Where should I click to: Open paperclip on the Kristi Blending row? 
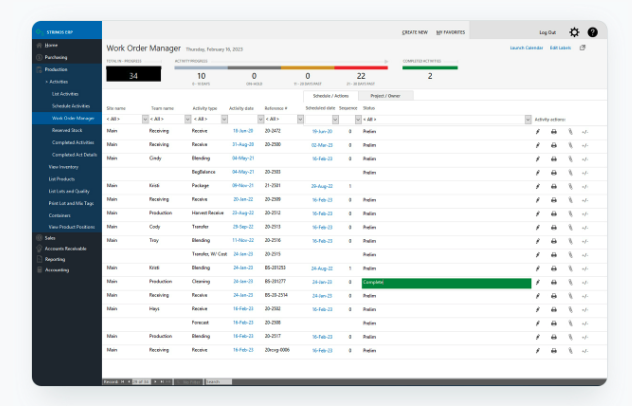(570, 269)
